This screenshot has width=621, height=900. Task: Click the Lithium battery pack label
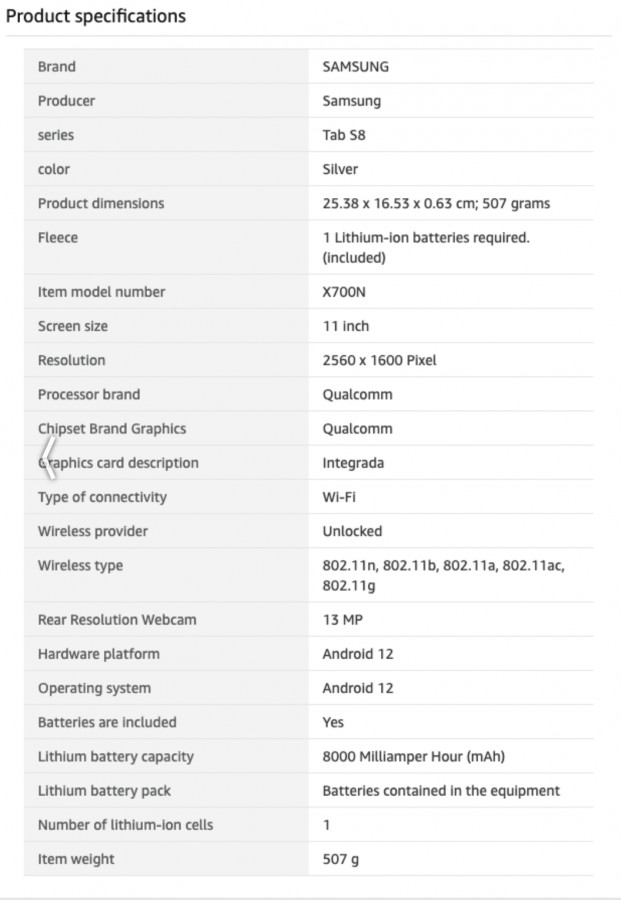coord(104,790)
